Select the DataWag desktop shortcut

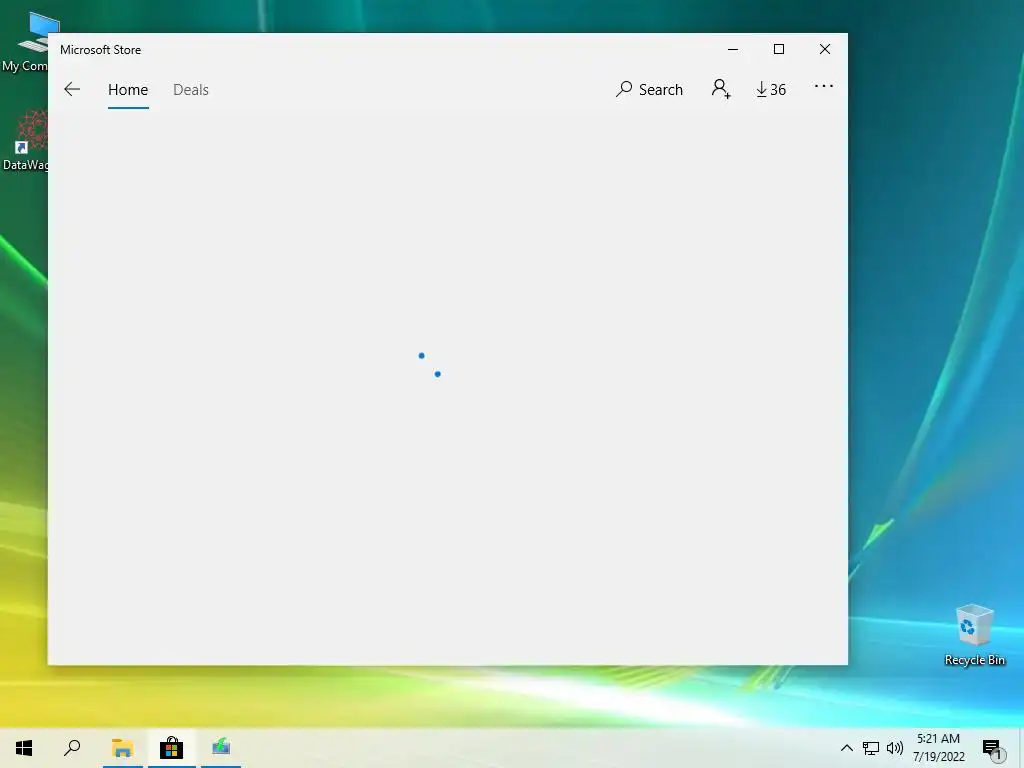tap(25, 141)
